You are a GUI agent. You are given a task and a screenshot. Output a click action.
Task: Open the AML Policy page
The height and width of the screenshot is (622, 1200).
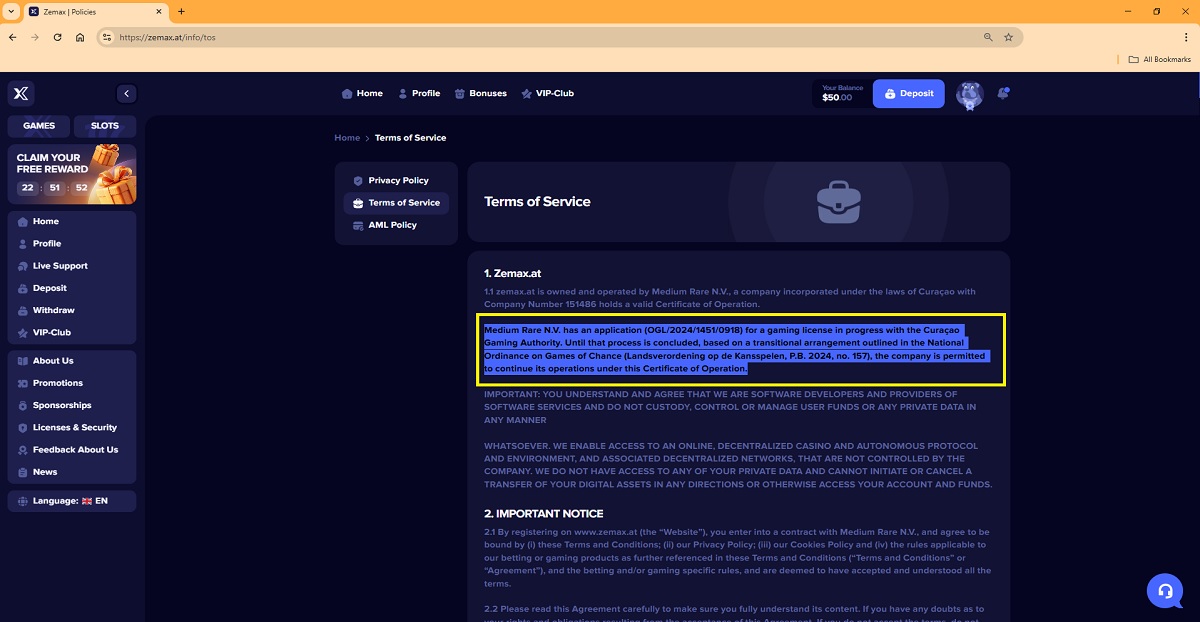pos(392,225)
